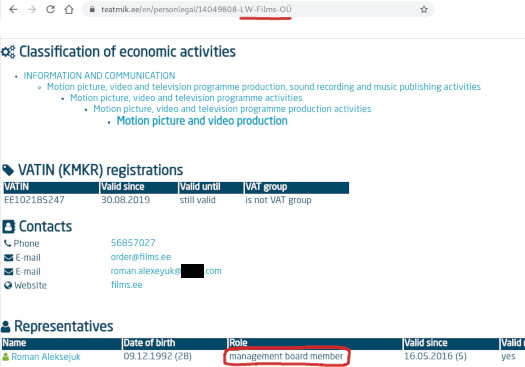Click the Representatives heading text
525x367 pixels.
(64, 326)
